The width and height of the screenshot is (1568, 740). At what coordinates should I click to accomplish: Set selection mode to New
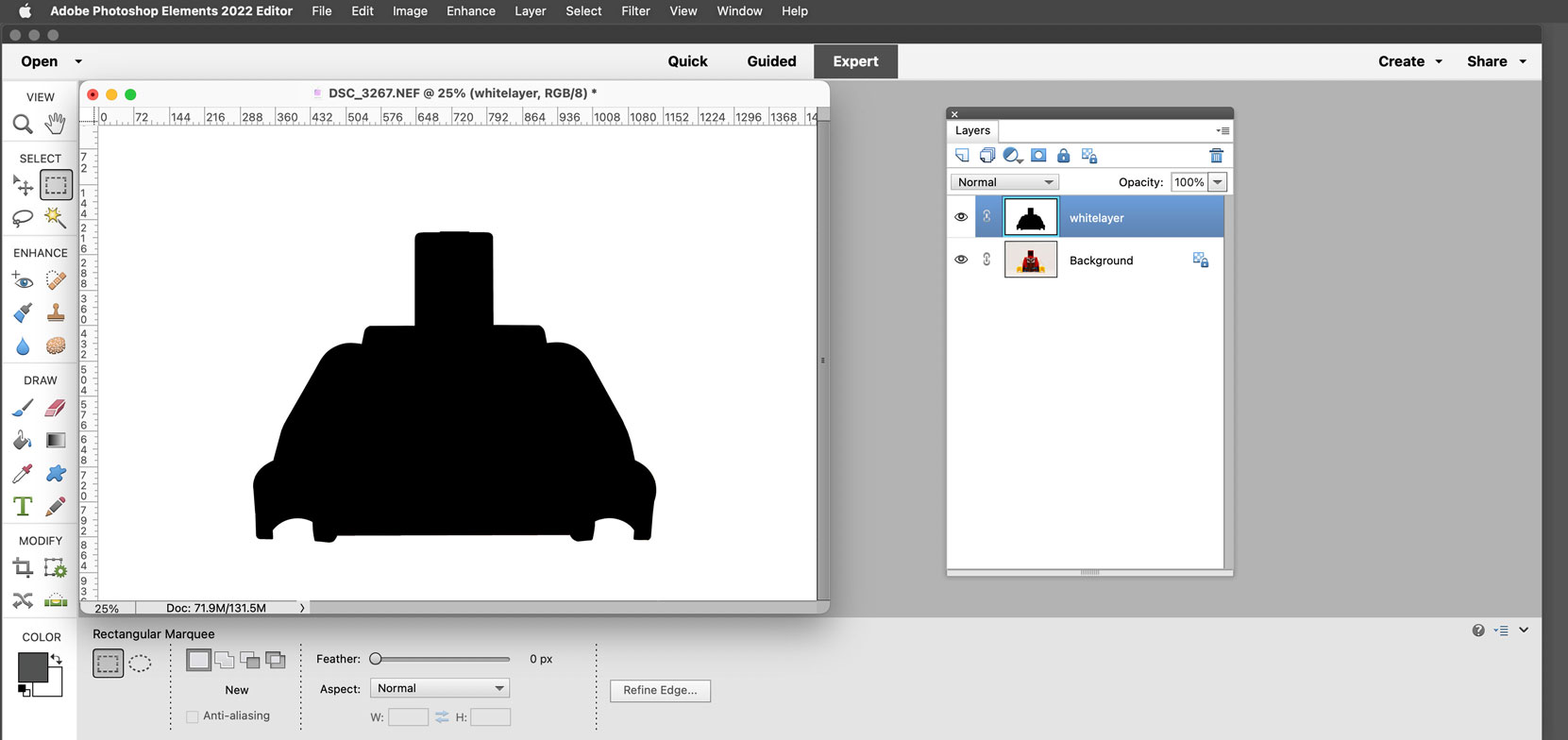198,660
